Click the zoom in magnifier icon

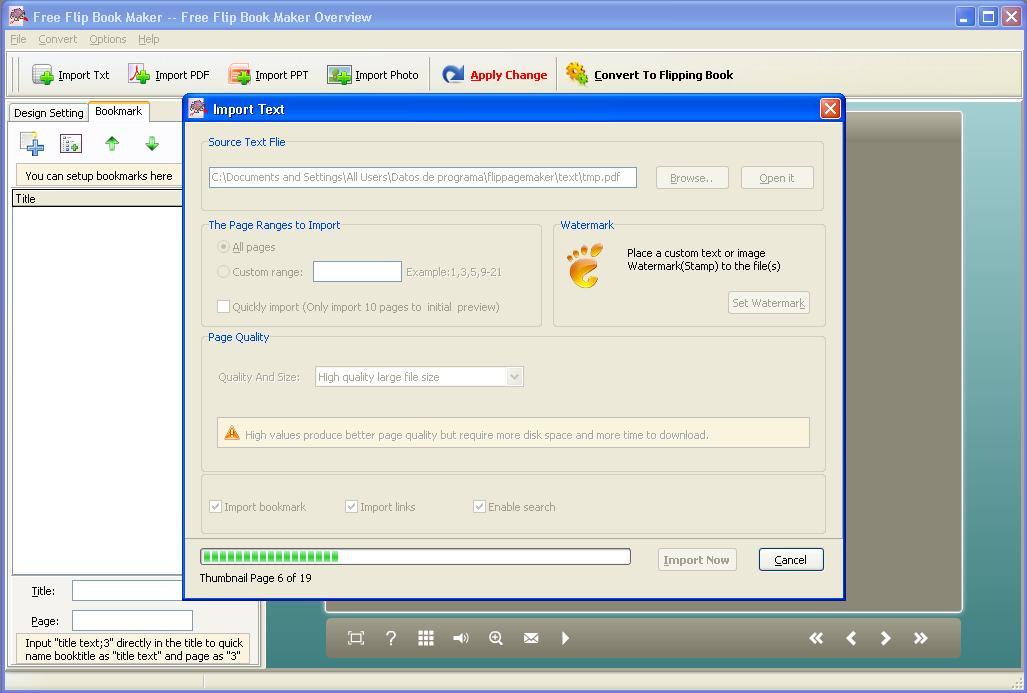(496, 638)
